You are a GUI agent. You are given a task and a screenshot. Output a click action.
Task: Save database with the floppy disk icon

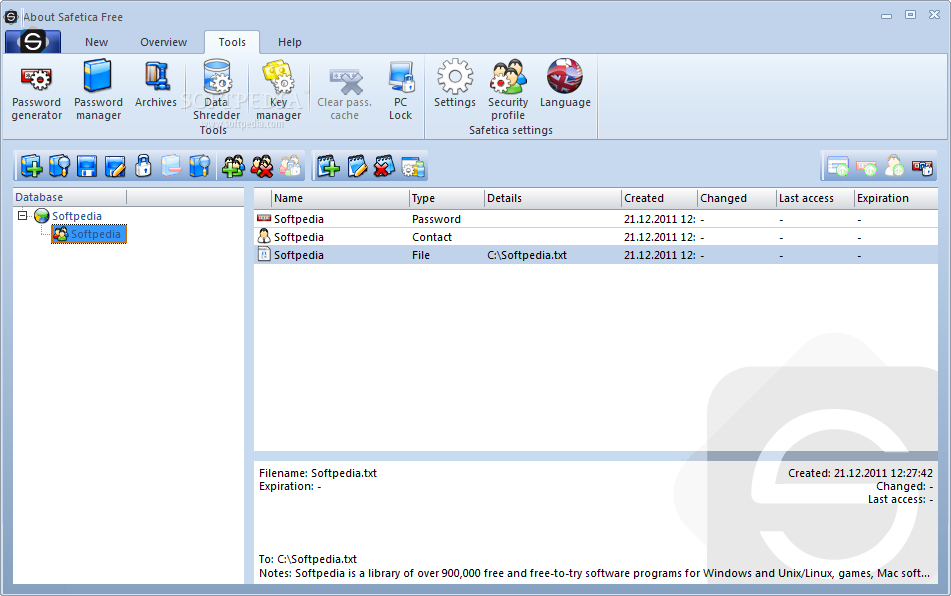87,166
